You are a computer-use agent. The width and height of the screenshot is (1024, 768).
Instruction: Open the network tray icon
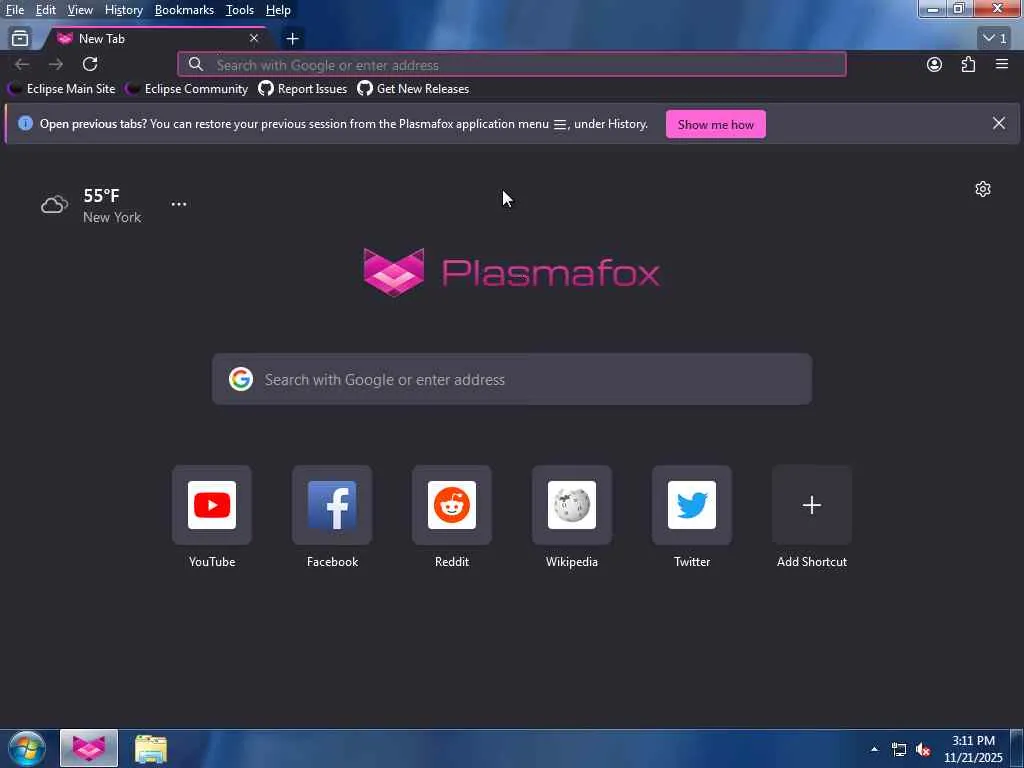click(899, 750)
